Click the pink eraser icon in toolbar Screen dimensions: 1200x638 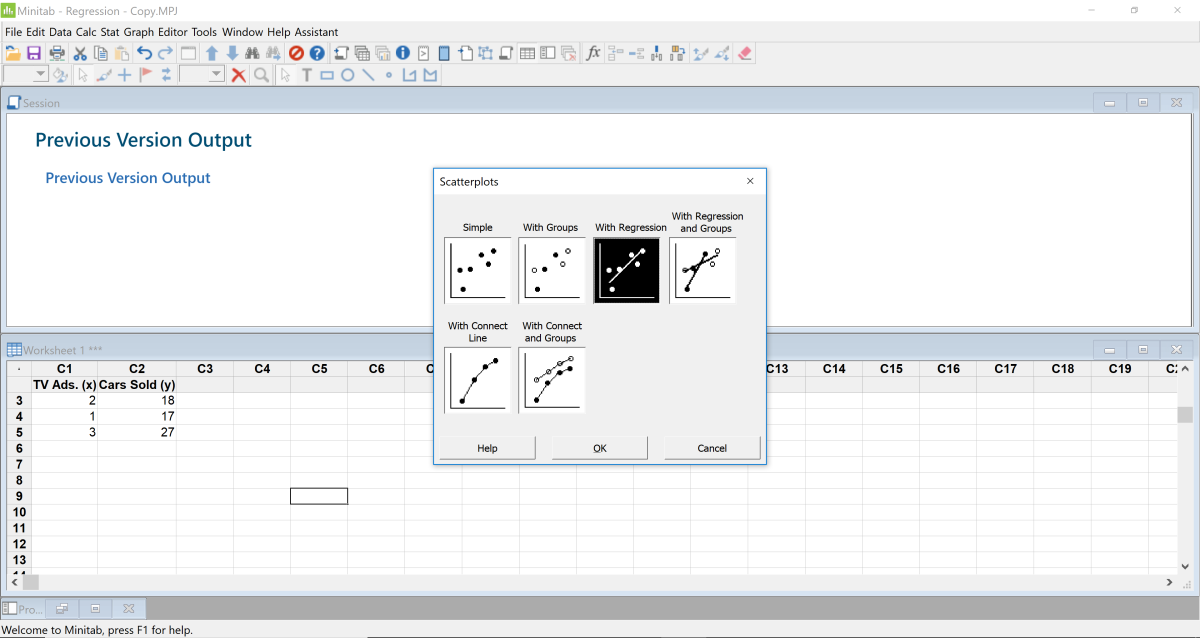(745, 53)
